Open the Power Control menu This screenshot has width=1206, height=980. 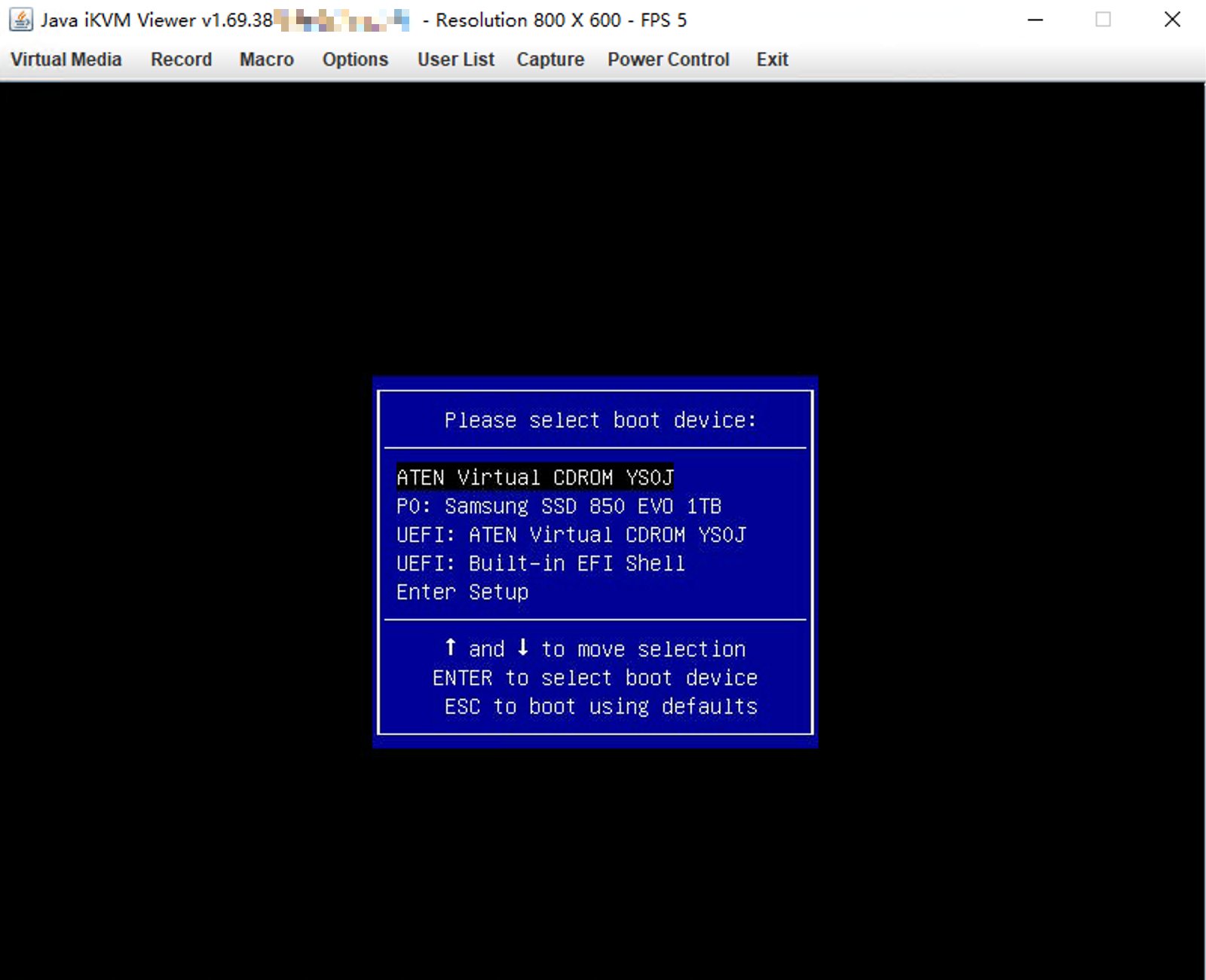pyautogui.click(x=668, y=60)
